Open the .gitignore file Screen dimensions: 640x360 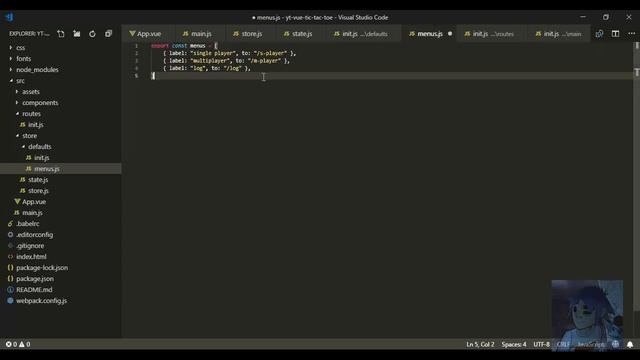[x=30, y=246]
